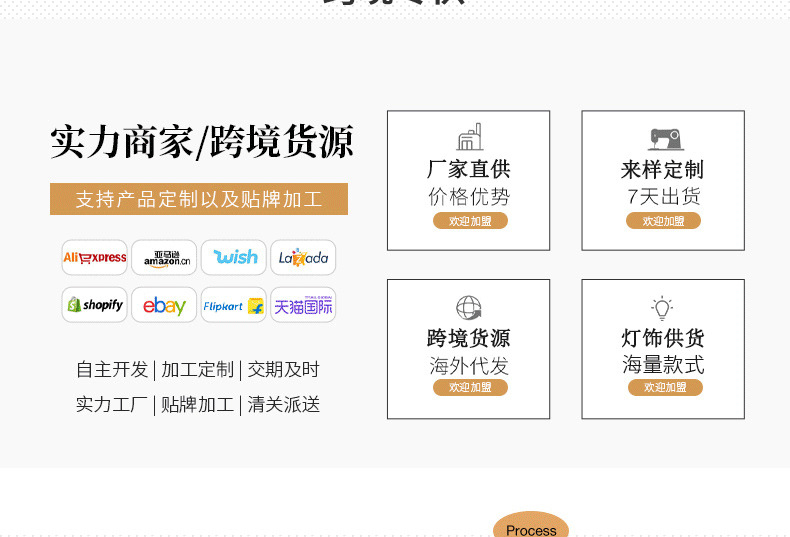Click the factory icon above 厂家直供

coord(470,137)
